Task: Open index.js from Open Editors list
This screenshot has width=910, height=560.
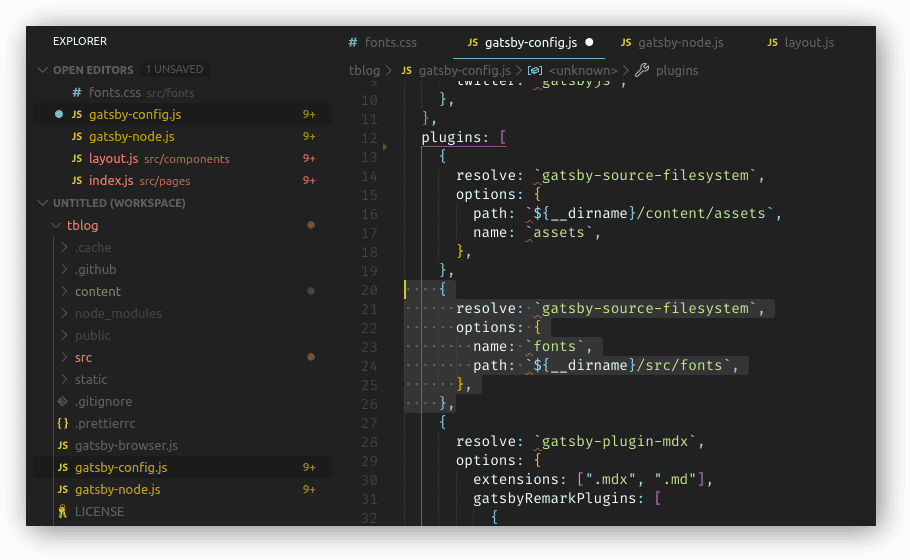Action: (110, 180)
